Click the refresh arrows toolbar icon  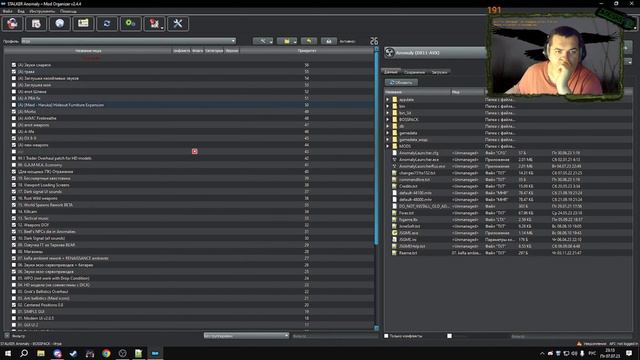pyautogui.click(x=107, y=24)
